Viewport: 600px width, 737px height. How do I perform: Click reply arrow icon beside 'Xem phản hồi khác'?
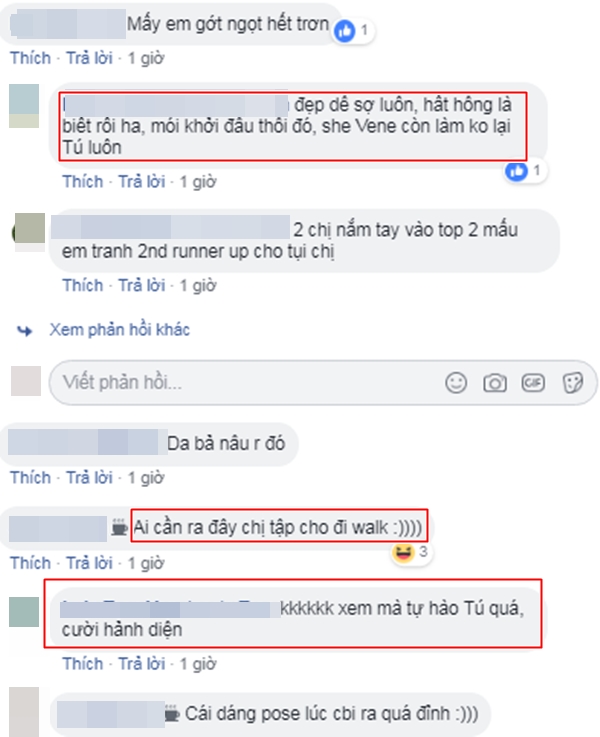[x=24, y=331]
